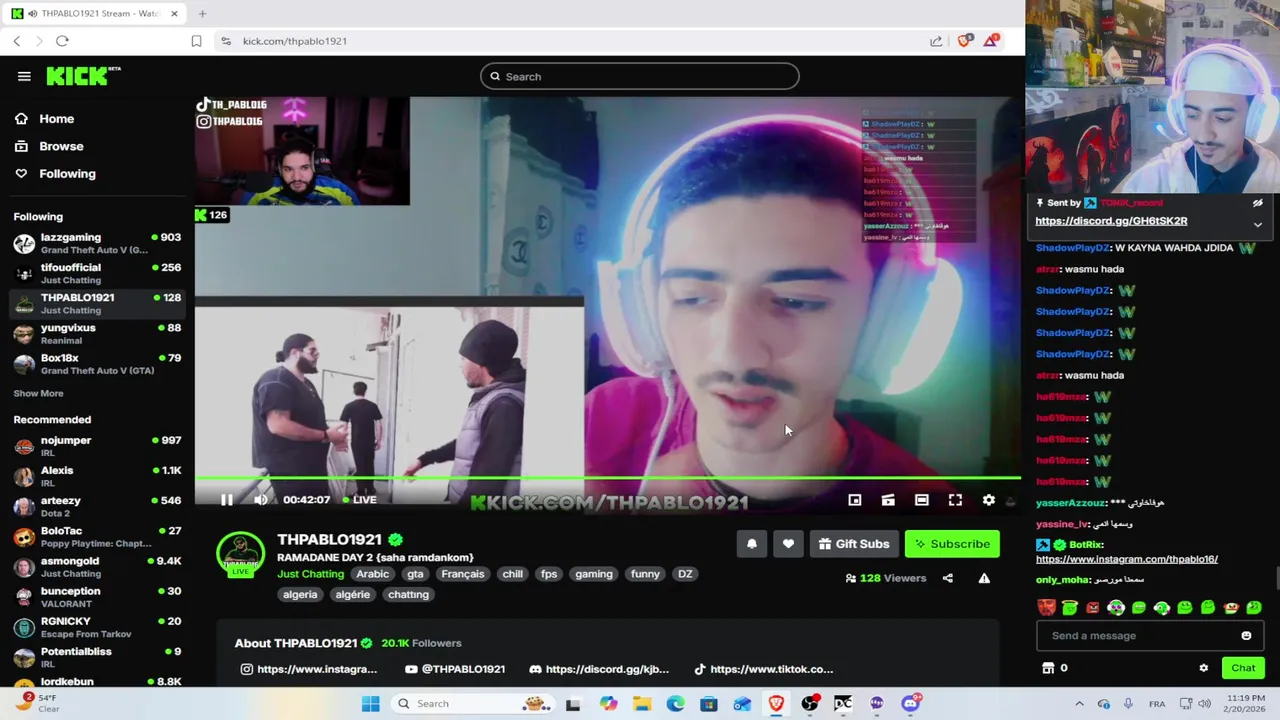Click the address bar URL kick.com/thpablo1921

coord(295,41)
